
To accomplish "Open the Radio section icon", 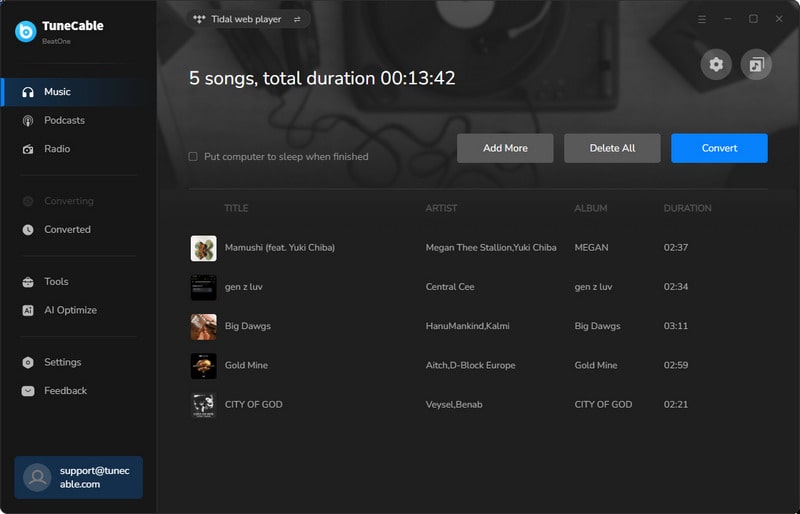I will coord(28,149).
